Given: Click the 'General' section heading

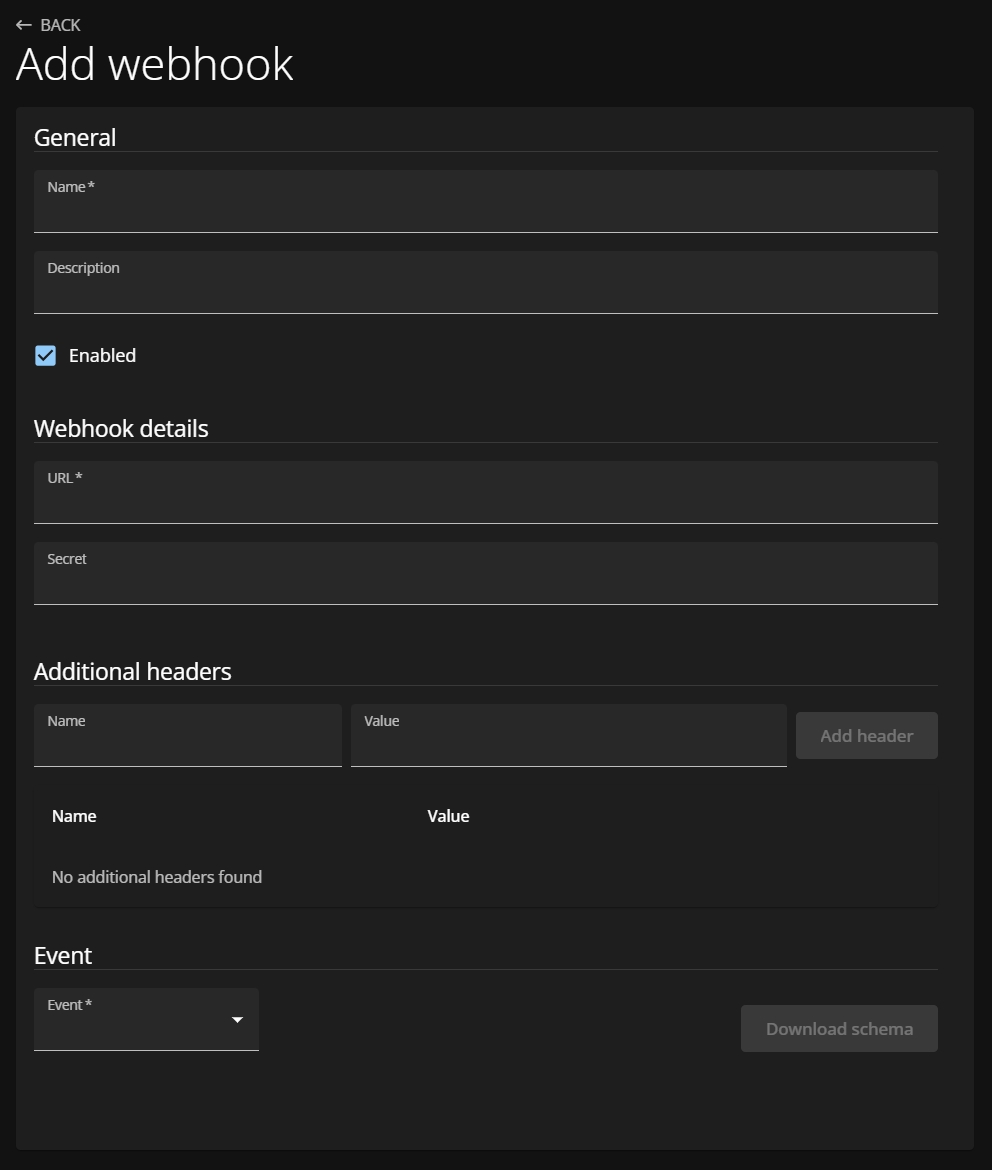Looking at the screenshot, I should 75,137.
